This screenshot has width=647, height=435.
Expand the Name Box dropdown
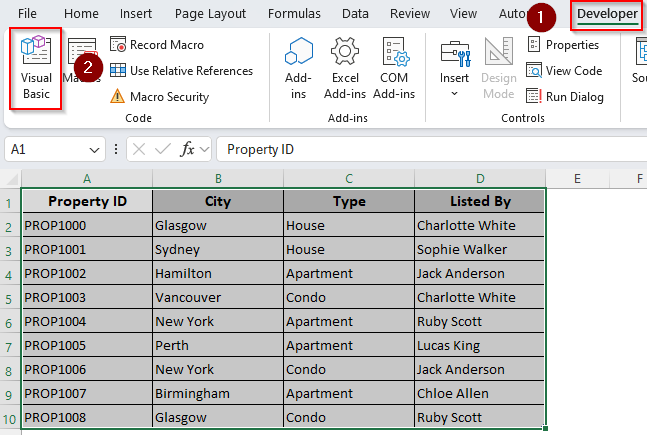(x=94, y=150)
